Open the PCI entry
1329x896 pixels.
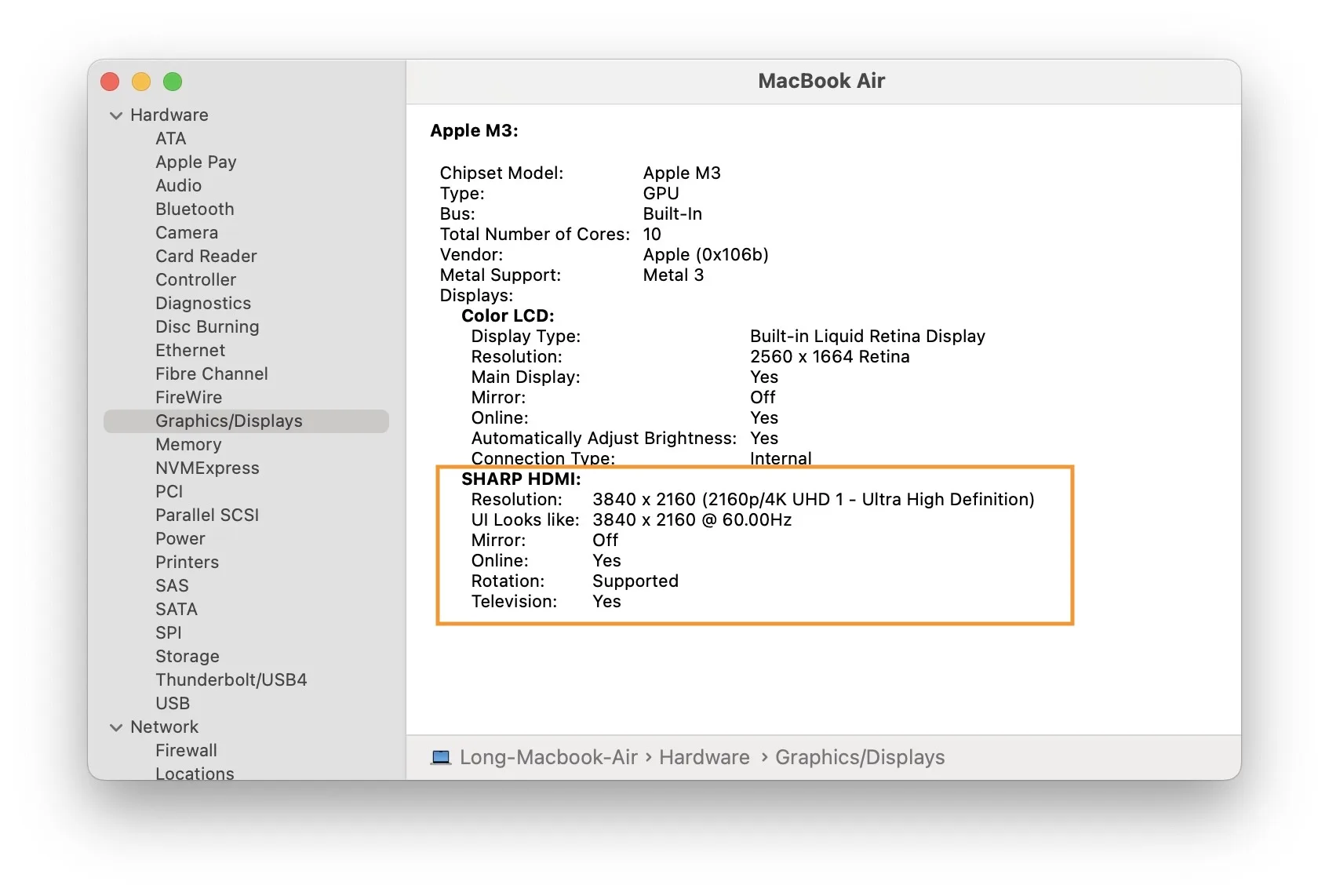pyautogui.click(x=169, y=492)
